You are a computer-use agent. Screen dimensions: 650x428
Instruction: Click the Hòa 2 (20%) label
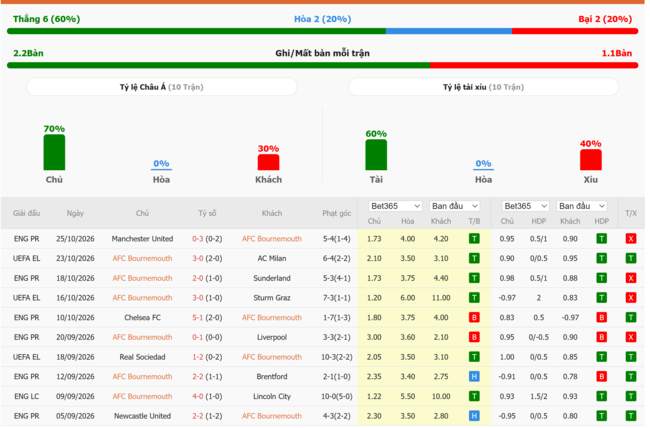coord(325,19)
